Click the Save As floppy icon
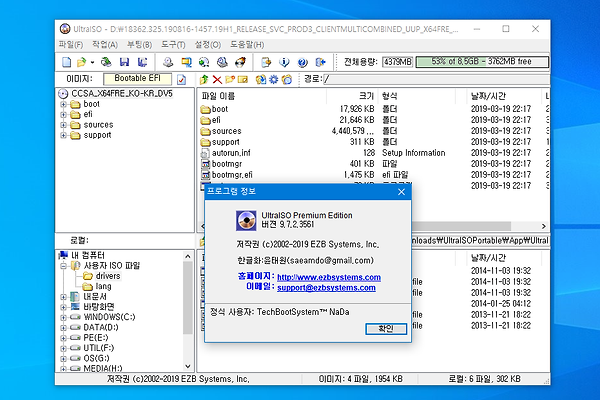The width and height of the screenshot is (600, 400). pyautogui.click(x=142, y=62)
